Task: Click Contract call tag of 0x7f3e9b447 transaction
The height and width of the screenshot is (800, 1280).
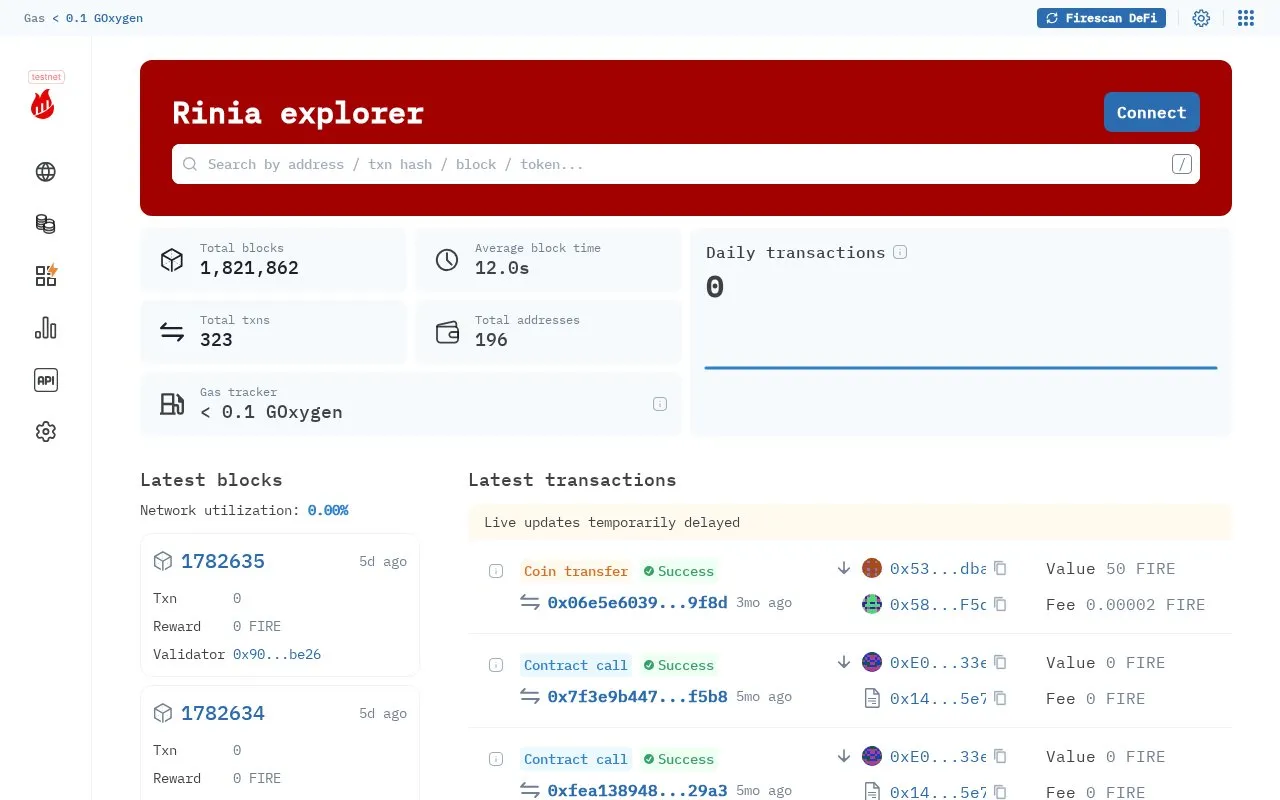Action: (x=576, y=665)
